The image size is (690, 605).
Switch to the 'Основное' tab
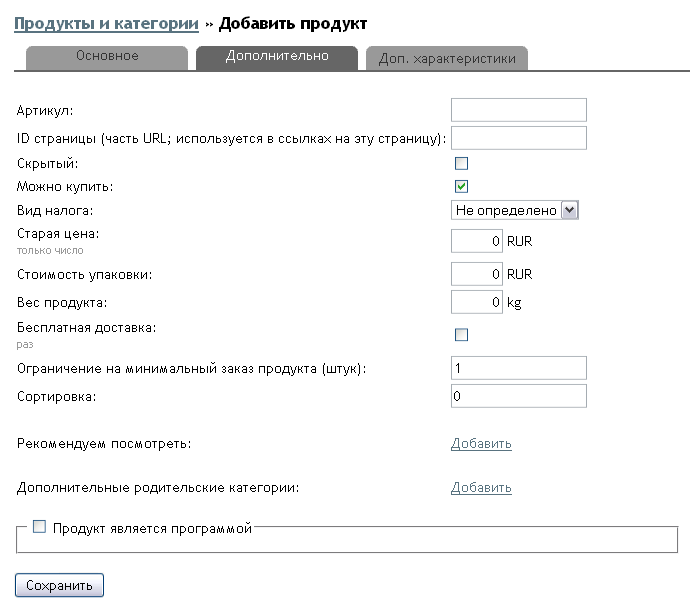(107, 57)
